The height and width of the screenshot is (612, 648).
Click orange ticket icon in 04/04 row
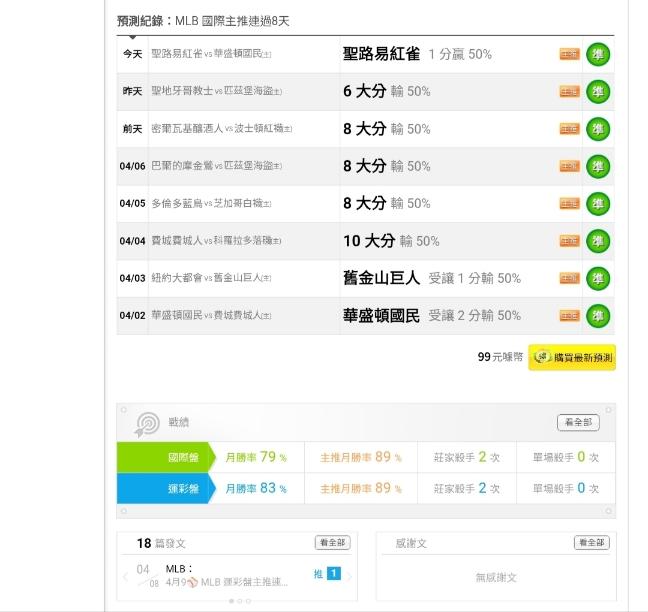(569, 241)
